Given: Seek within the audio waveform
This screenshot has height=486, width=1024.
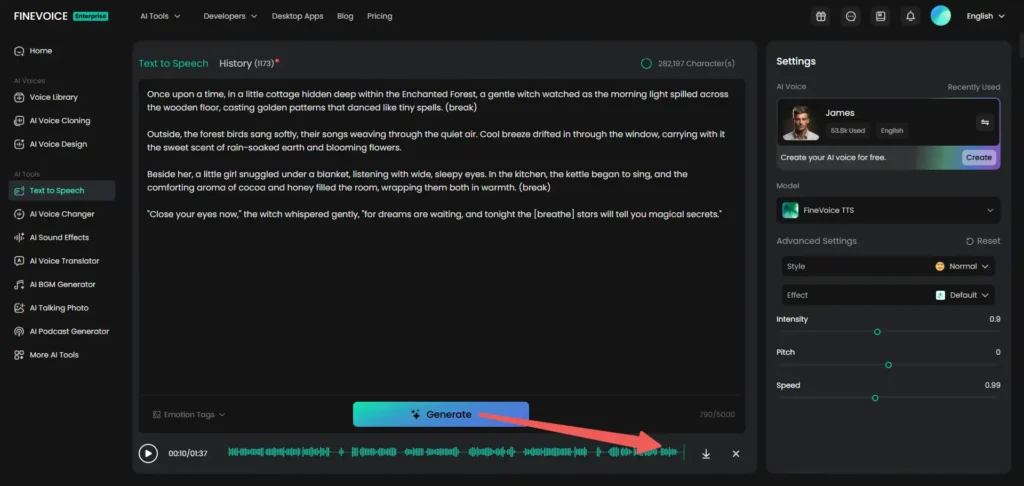Looking at the screenshot, I should [x=456, y=452].
